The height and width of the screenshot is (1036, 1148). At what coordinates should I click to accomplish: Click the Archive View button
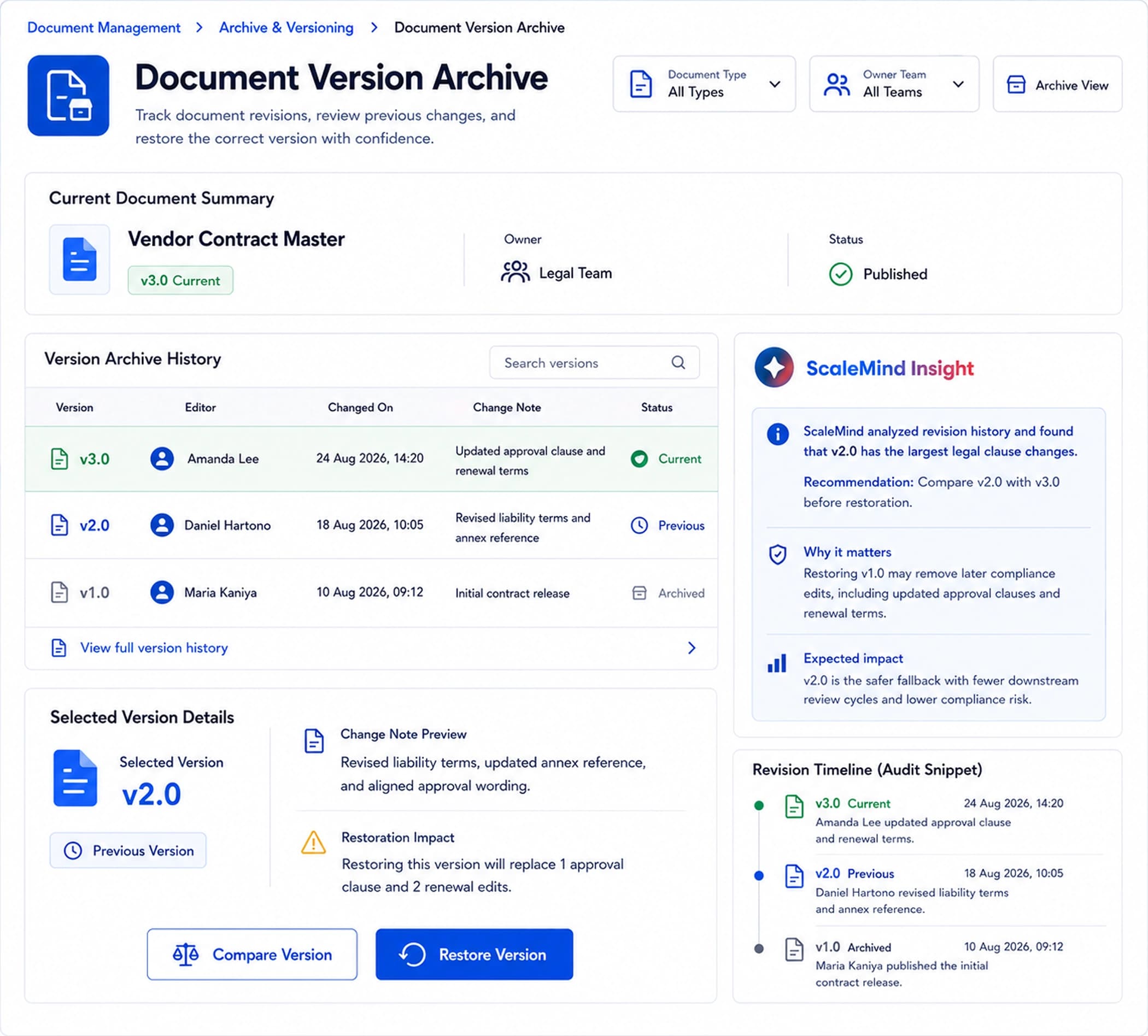tap(1057, 84)
